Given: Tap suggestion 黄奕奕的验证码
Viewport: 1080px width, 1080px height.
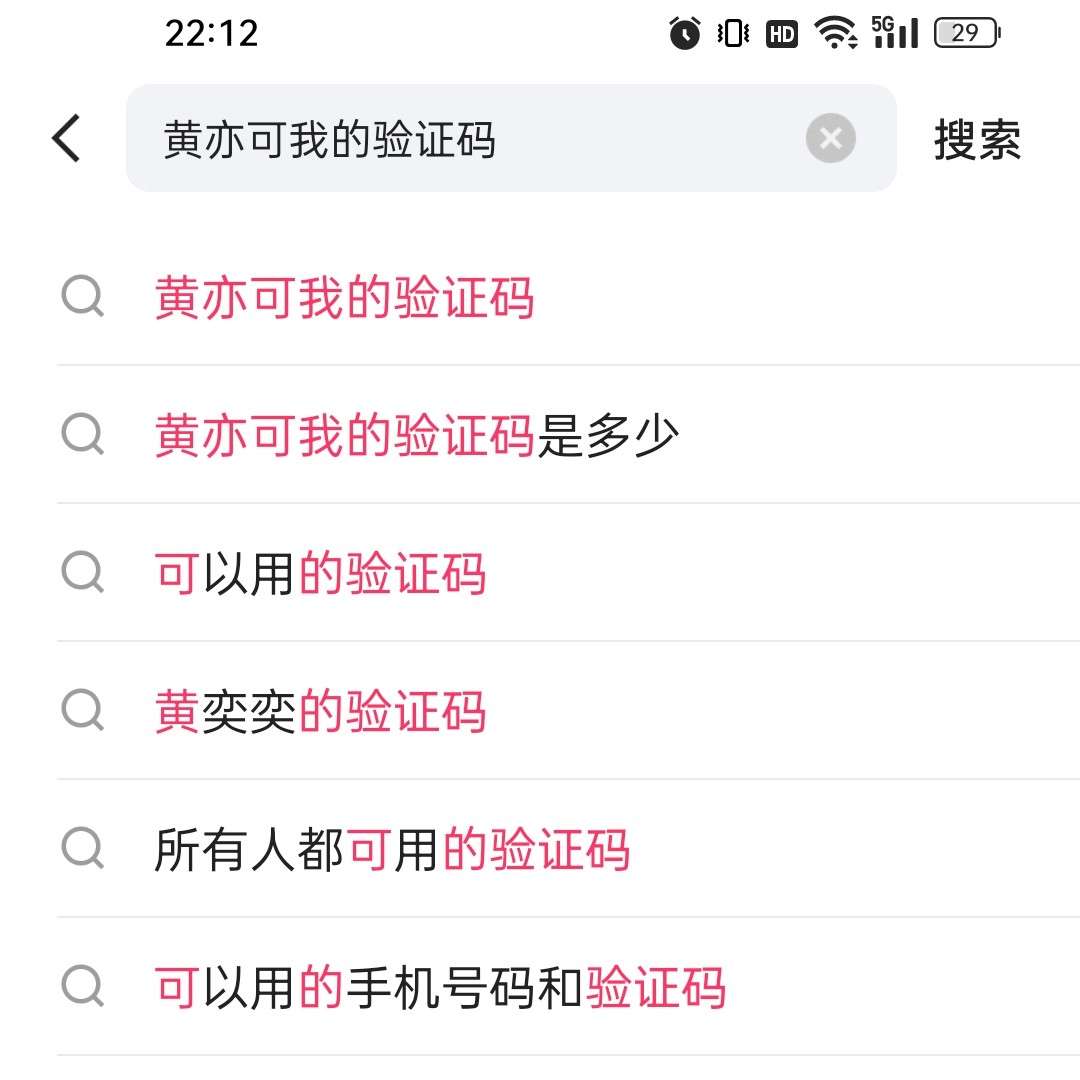Looking at the screenshot, I should click(320, 712).
